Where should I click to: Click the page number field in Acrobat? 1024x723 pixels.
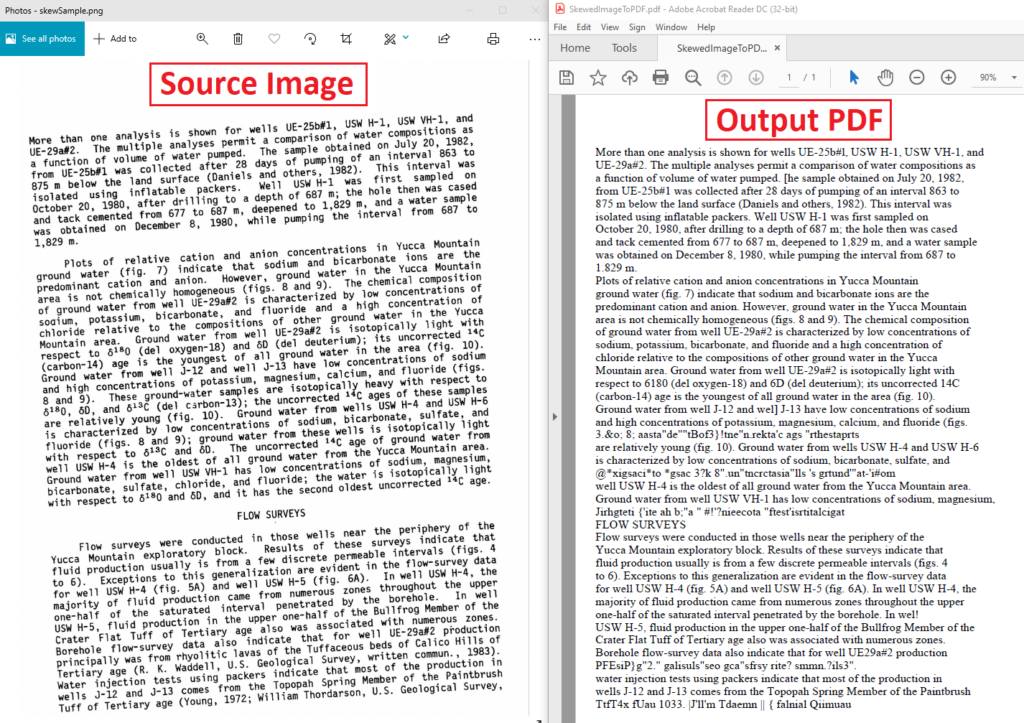pos(789,78)
